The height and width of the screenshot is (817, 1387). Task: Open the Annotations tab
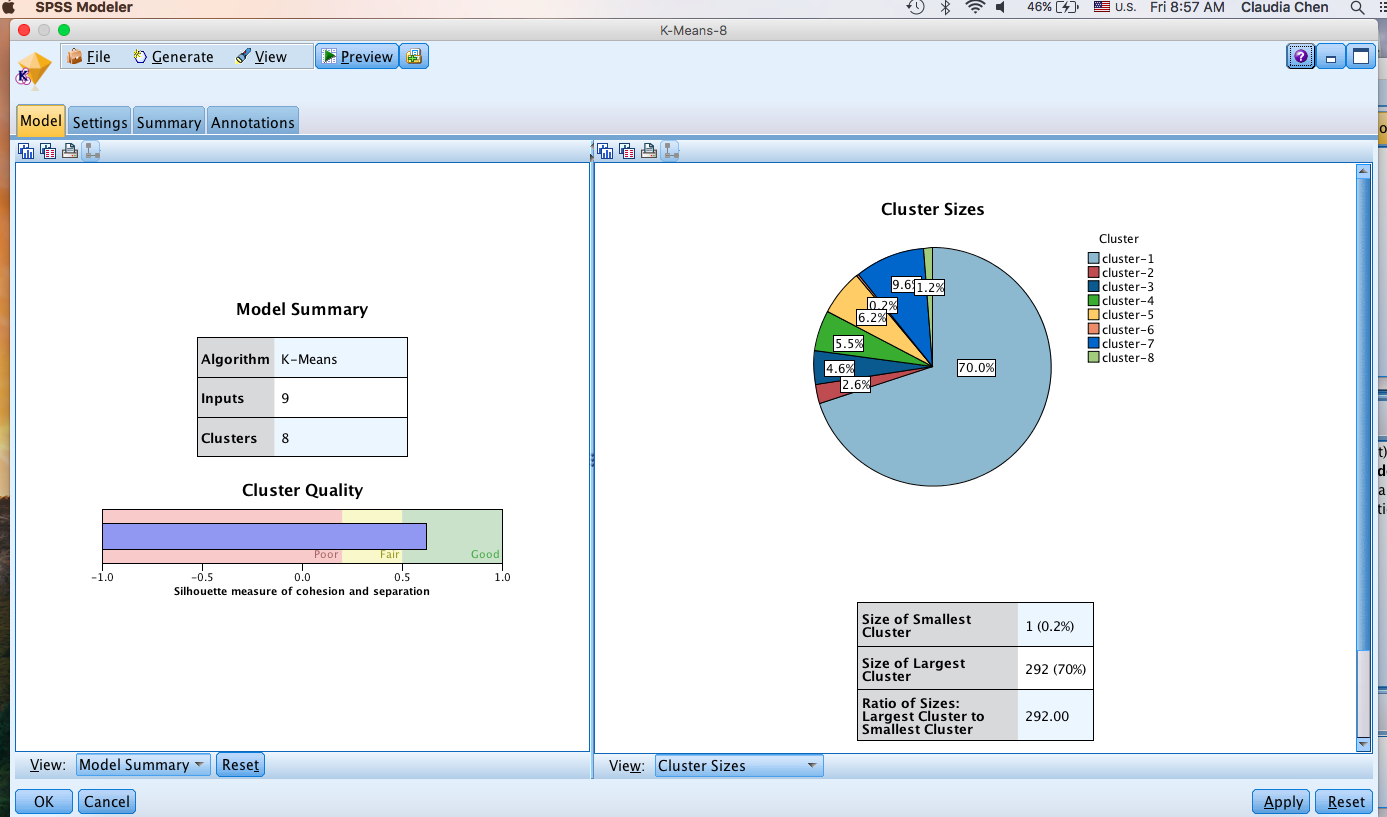coord(253,122)
